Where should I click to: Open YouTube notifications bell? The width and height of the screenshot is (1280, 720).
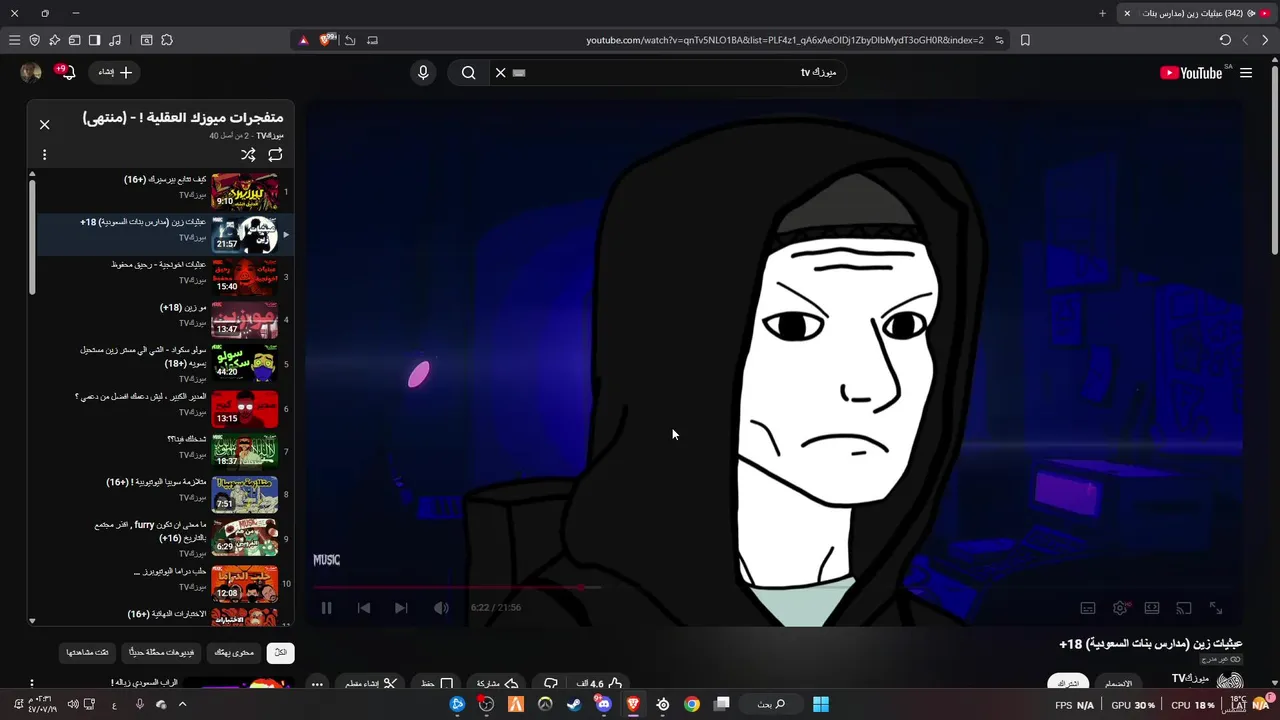point(68,72)
